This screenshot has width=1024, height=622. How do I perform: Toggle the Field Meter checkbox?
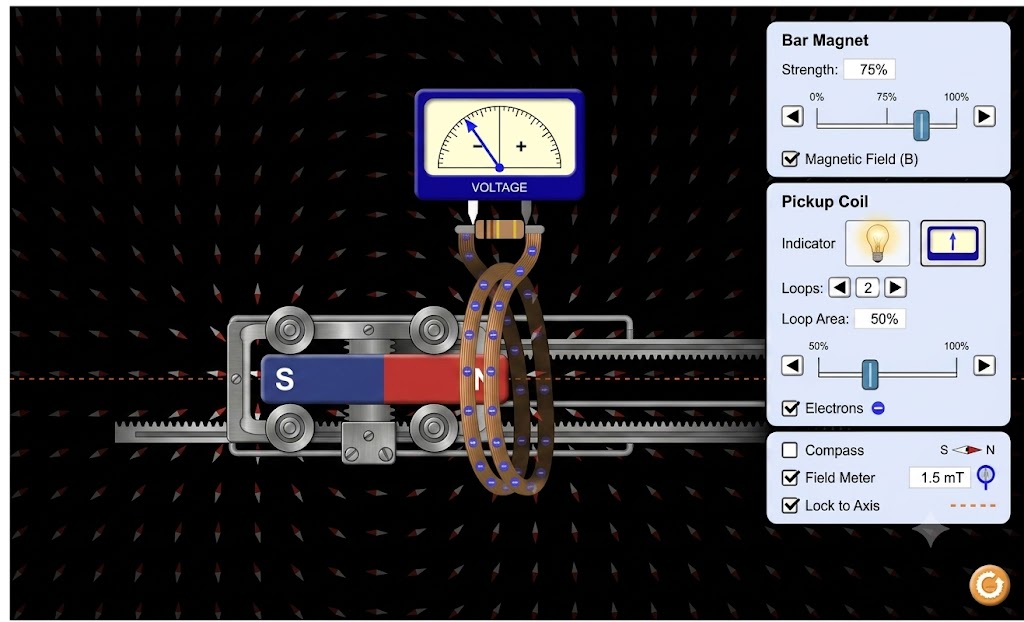tap(790, 478)
